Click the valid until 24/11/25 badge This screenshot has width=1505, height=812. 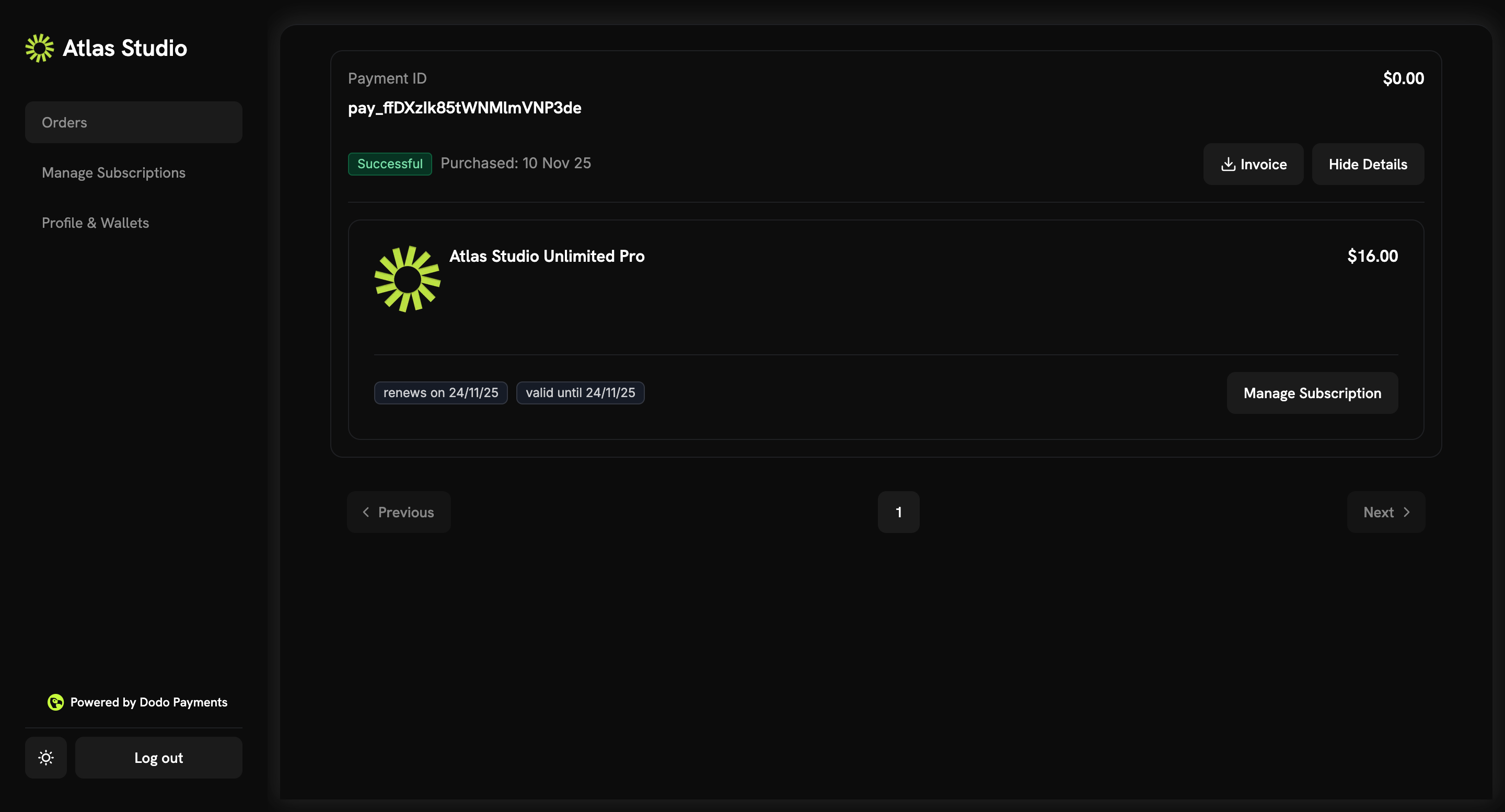[x=580, y=392]
